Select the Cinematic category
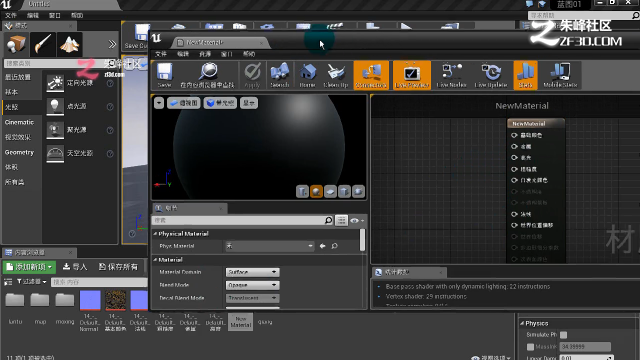Image resolution: width=640 pixels, height=360 pixels. (19, 122)
